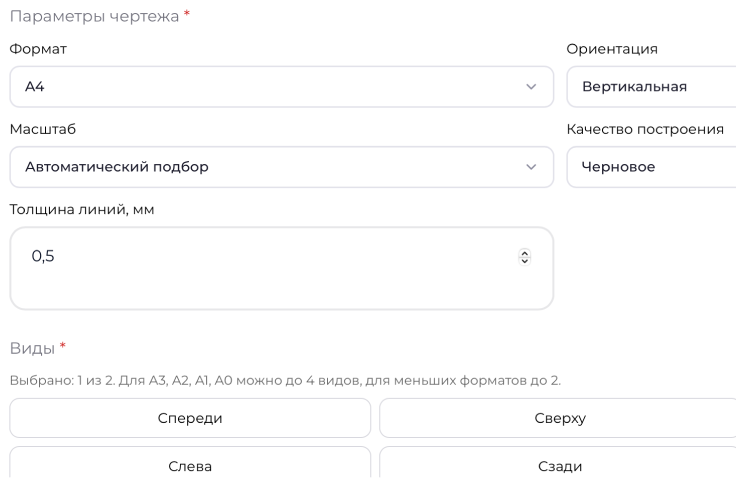736x478 pixels.
Task: Open the Ориентация dropdown set to Вертикальная
Action: [650, 87]
